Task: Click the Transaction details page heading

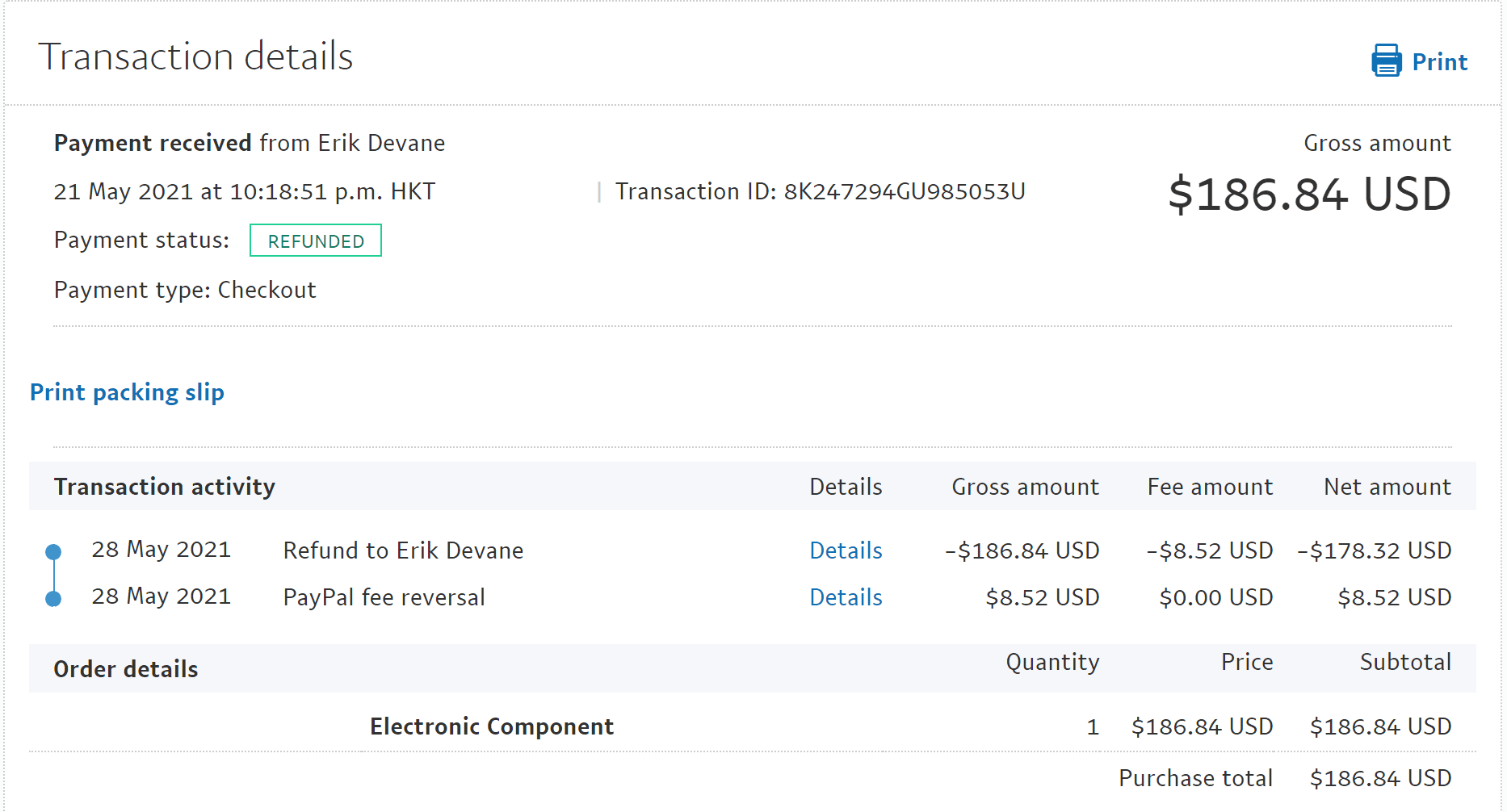Action: [195, 57]
